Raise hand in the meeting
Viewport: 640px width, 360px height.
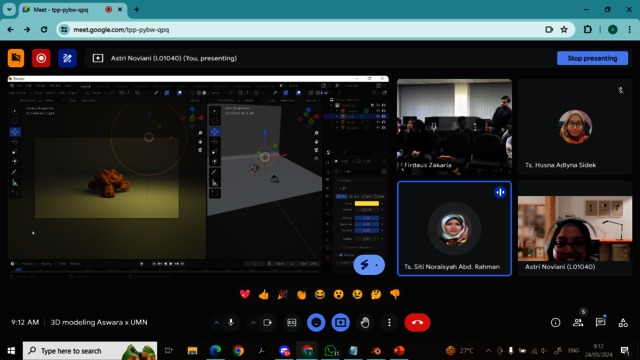(365, 322)
